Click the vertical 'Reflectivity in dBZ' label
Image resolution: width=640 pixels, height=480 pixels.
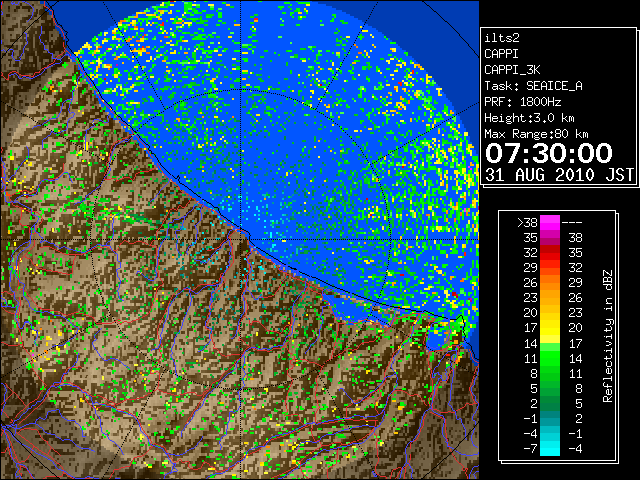(608, 336)
